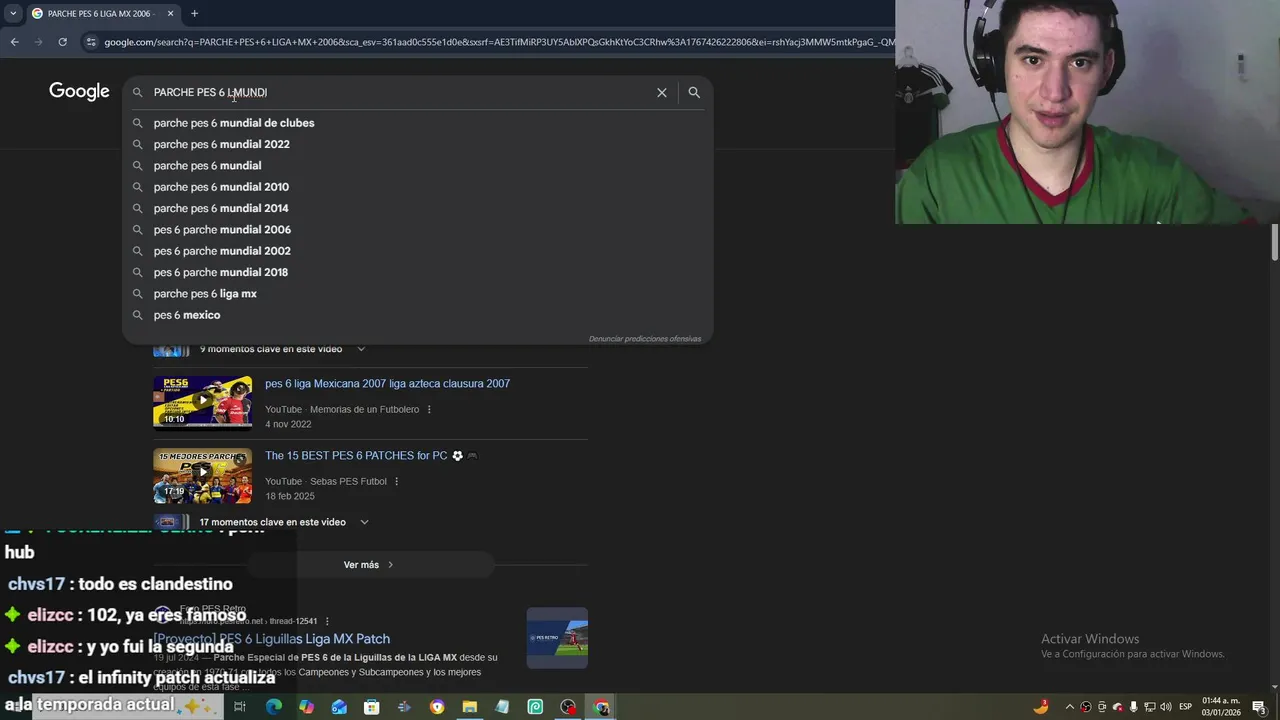Open Copilot from the taskbar

click(x=306, y=707)
